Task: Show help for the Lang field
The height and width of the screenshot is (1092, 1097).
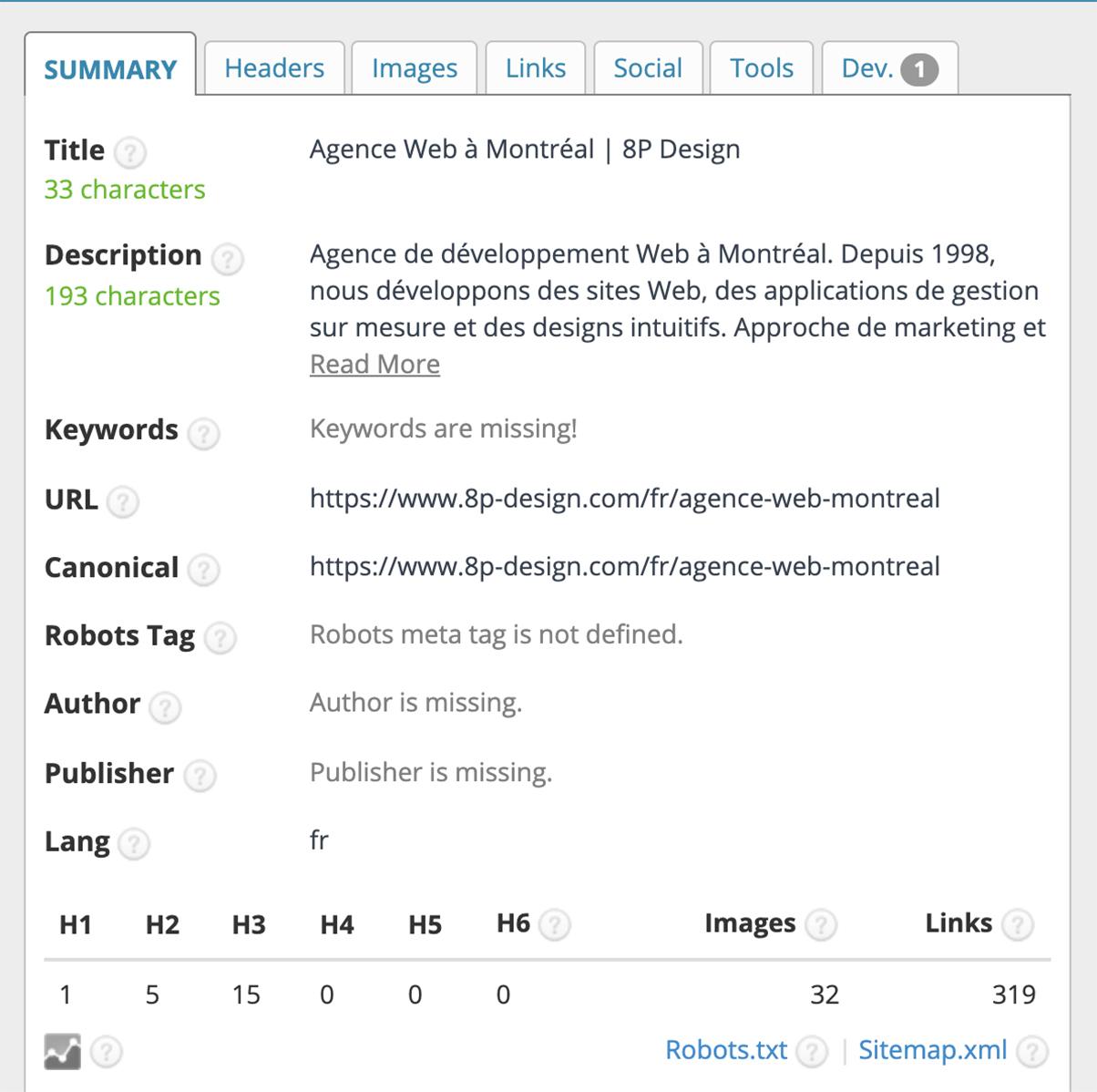Action: pos(134,844)
